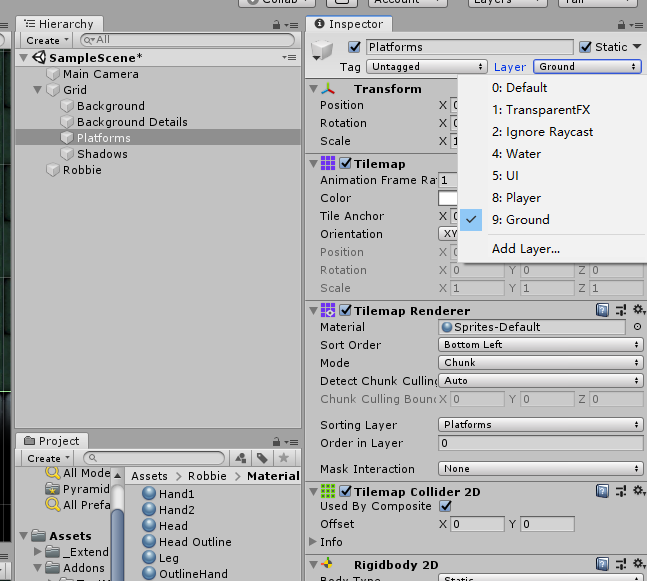The height and width of the screenshot is (581, 647).
Task: Open the Tilemap Renderer help icon
Action: click(x=602, y=310)
